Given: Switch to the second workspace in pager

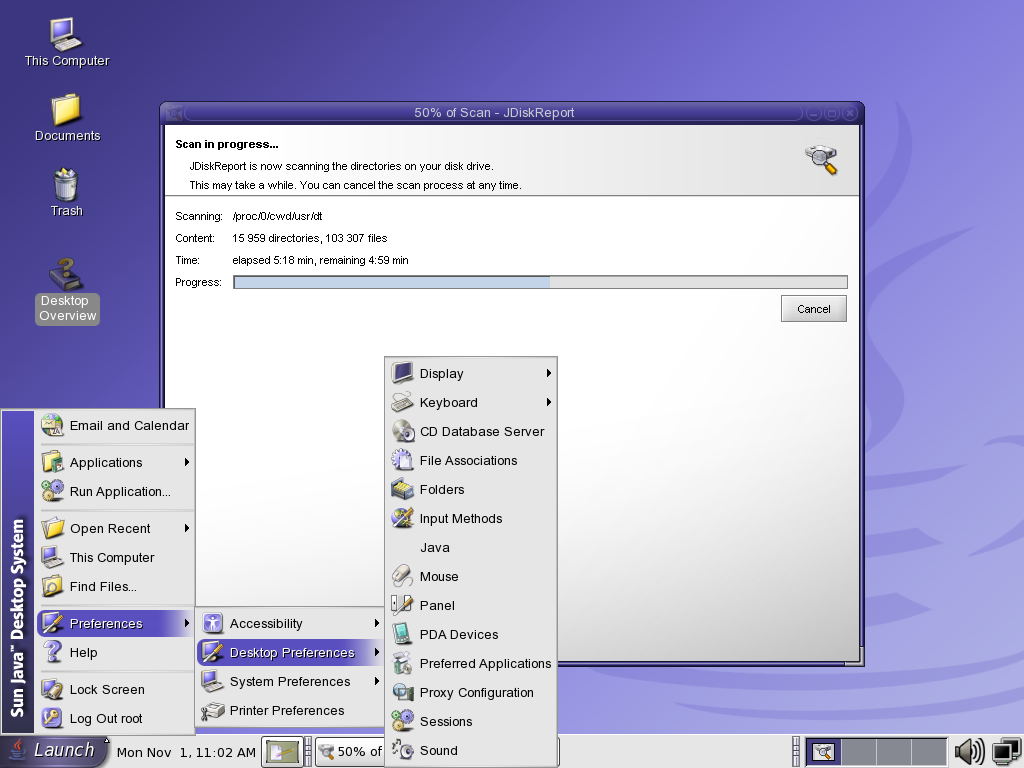Looking at the screenshot, I should click(858, 752).
